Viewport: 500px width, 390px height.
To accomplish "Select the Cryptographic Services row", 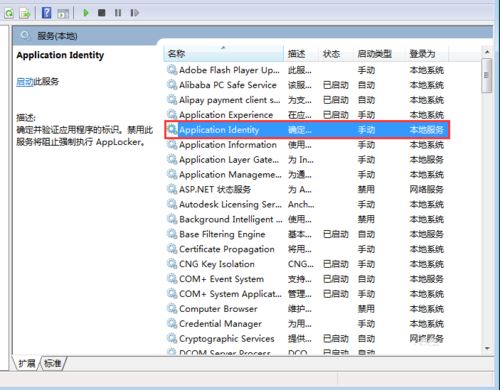I will pos(307,339).
